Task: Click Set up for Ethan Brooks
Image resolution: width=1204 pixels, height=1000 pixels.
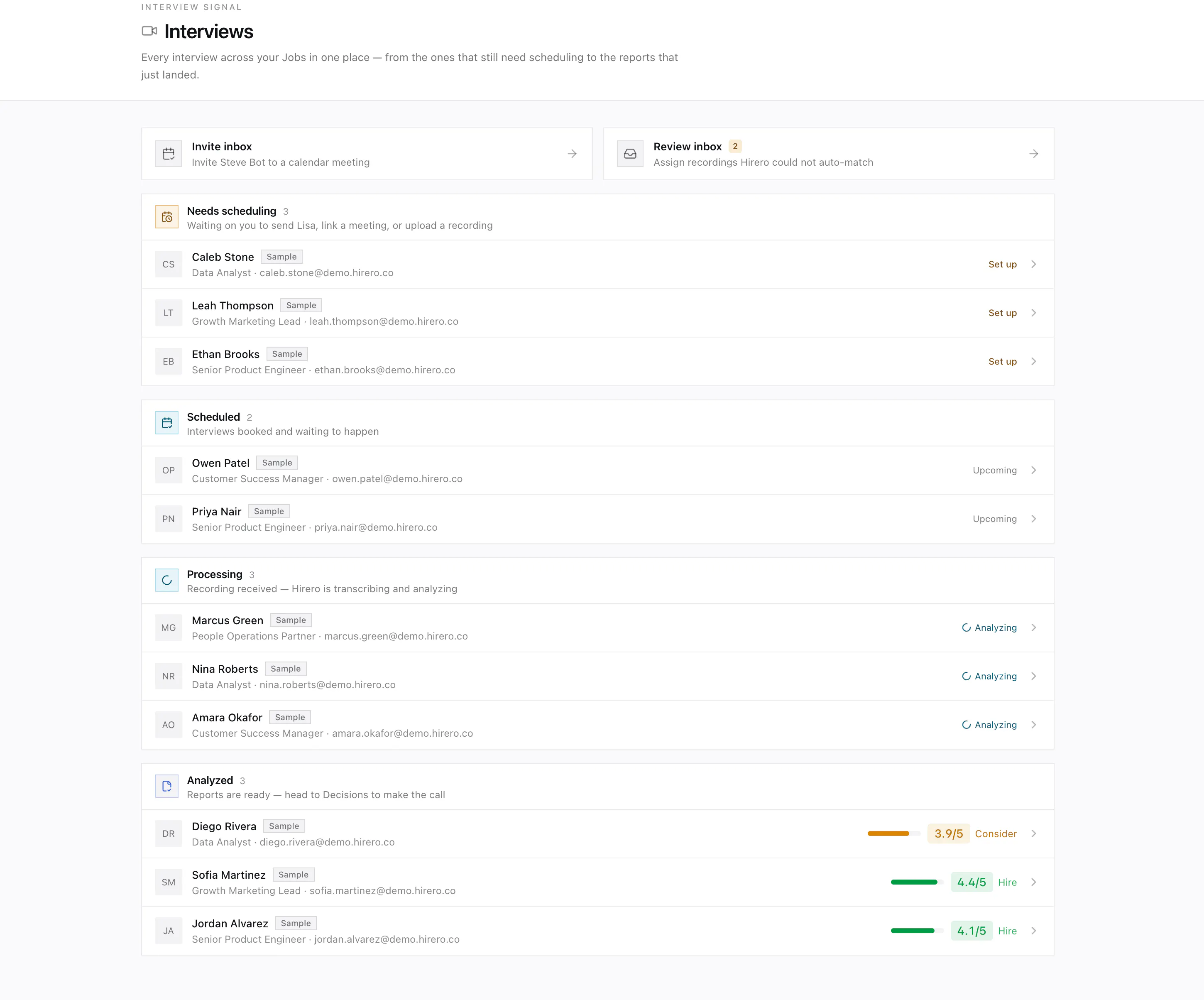Action: [x=1002, y=361]
